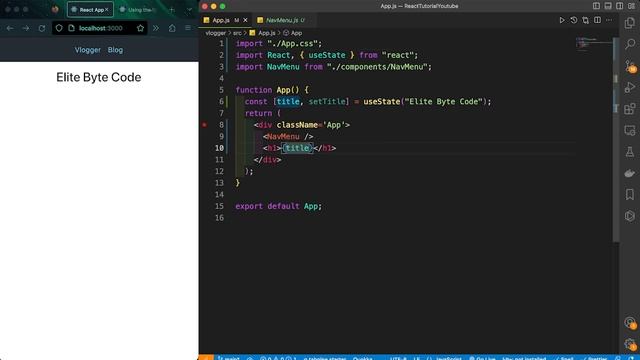
Task: Click the Blog nav link
Action: pos(115,50)
